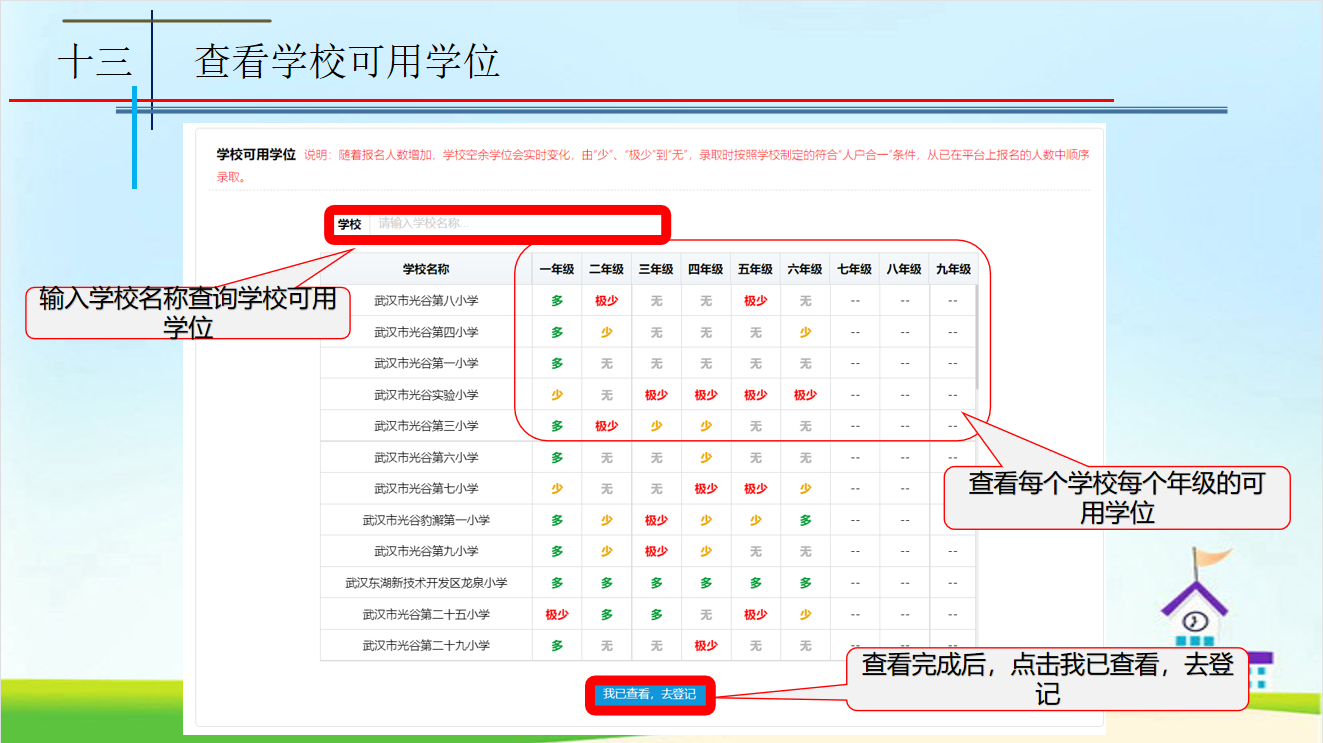The image size is (1323, 743).
Task: Click 光谷实验小学 一年级 cell showing 少
Action: [557, 395]
